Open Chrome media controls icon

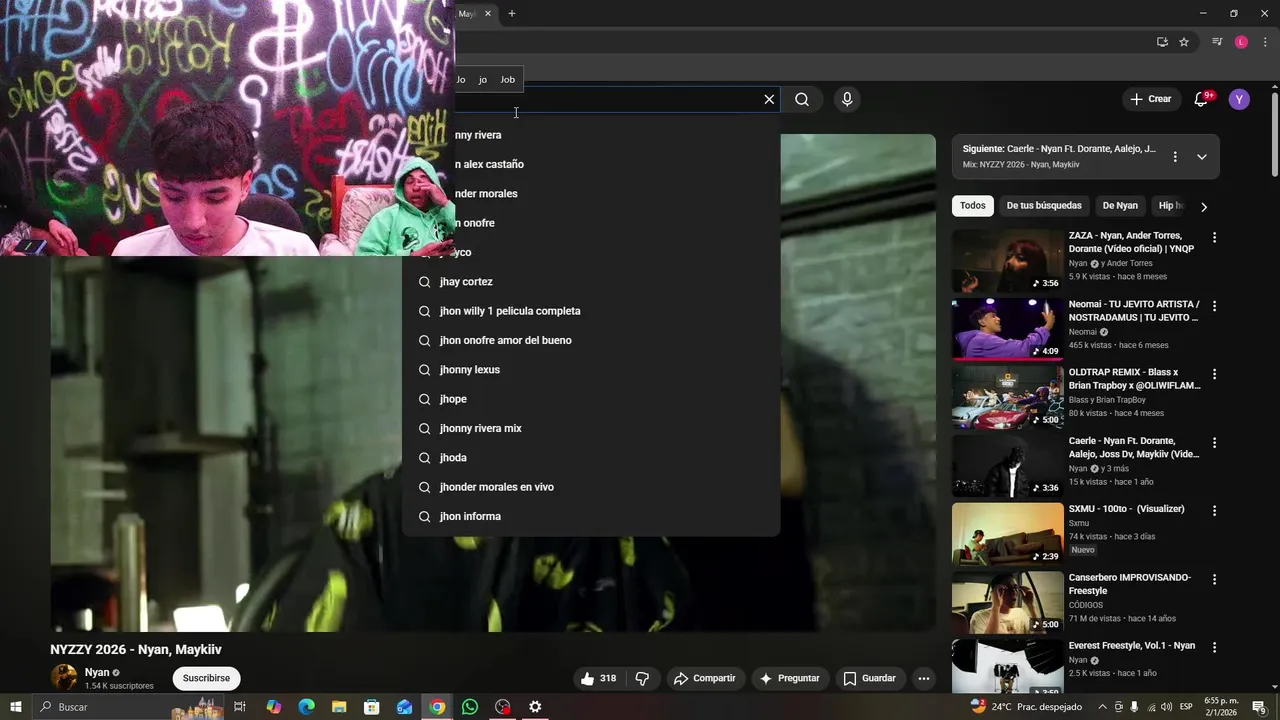tap(1217, 42)
